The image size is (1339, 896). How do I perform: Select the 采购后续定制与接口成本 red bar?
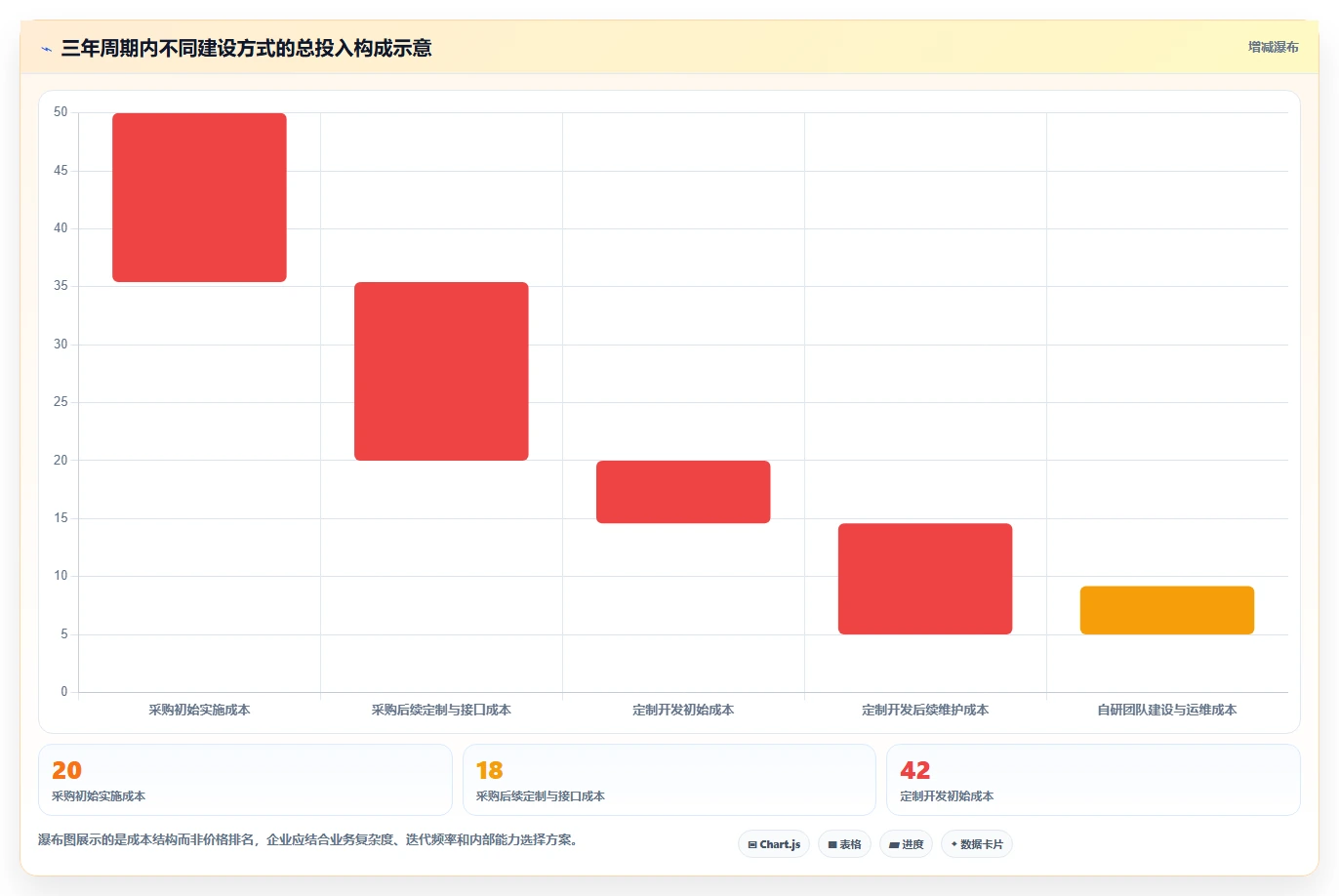pyautogui.click(x=441, y=371)
